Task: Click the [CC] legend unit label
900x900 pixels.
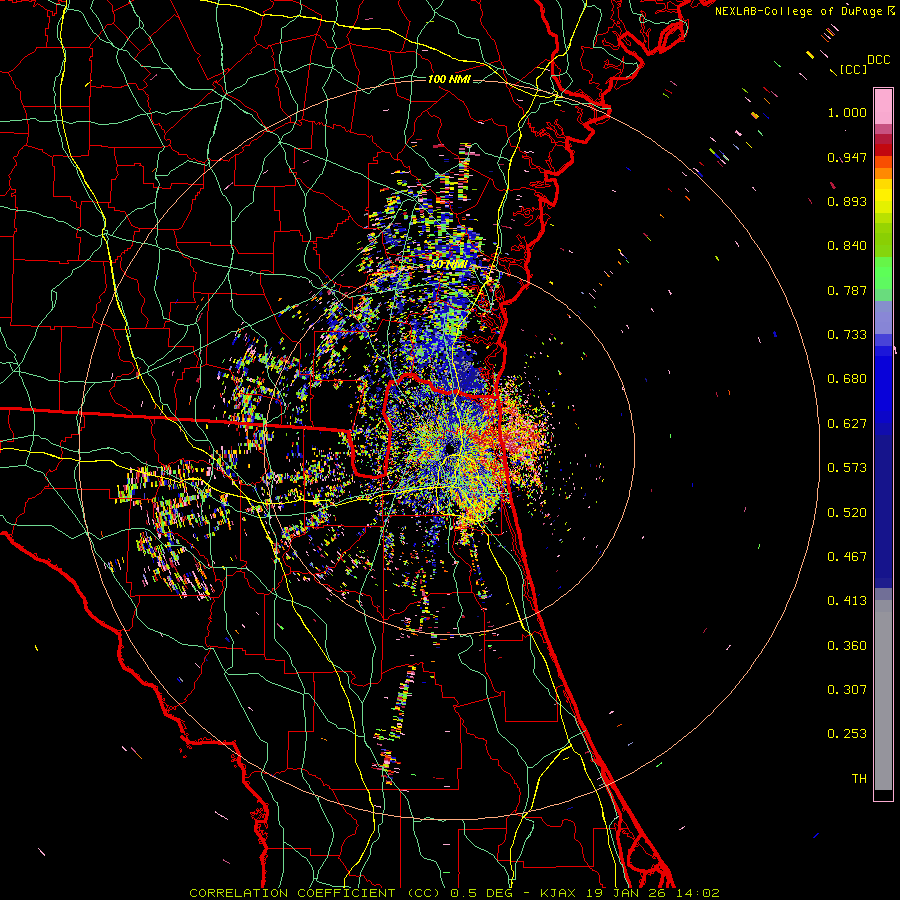Action: pyautogui.click(x=853, y=69)
